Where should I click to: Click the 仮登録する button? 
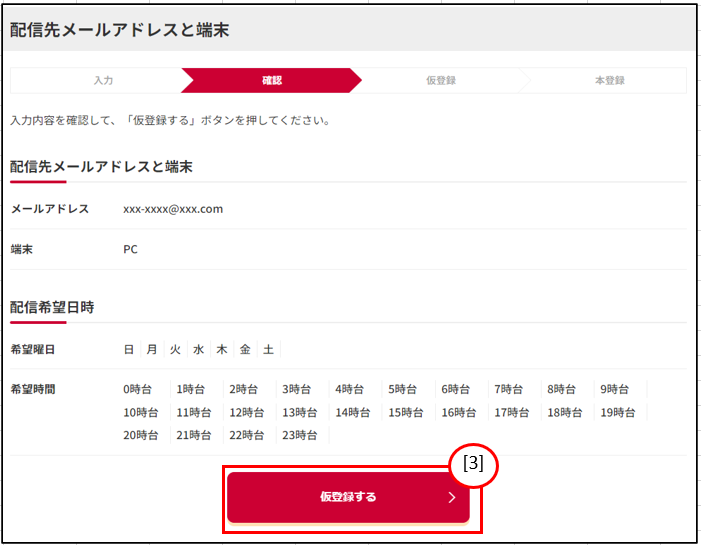(348, 497)
